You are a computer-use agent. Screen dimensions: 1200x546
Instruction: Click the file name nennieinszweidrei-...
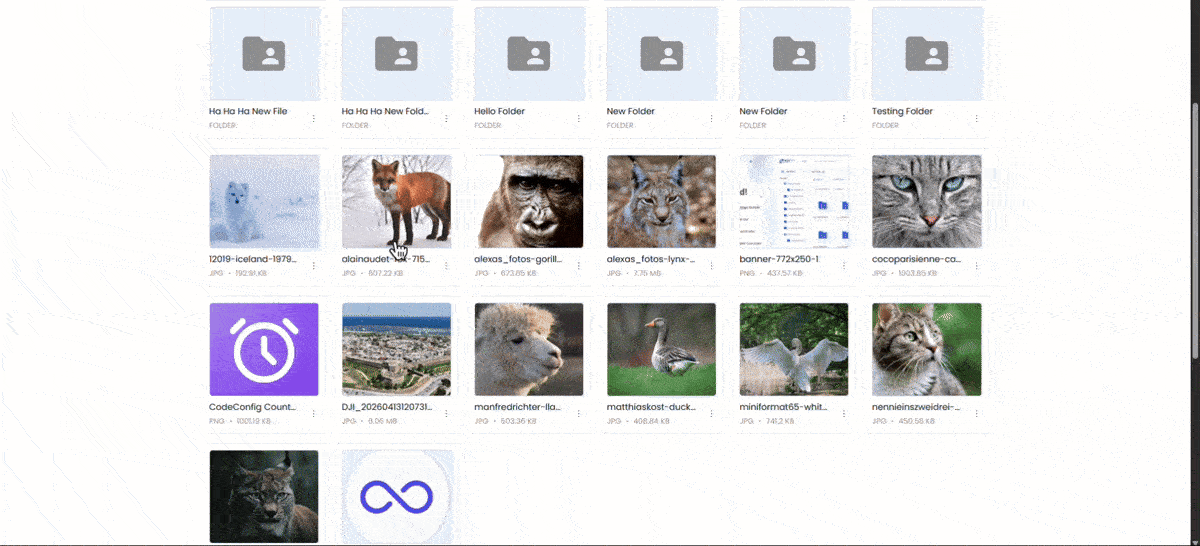click(916, 407)
